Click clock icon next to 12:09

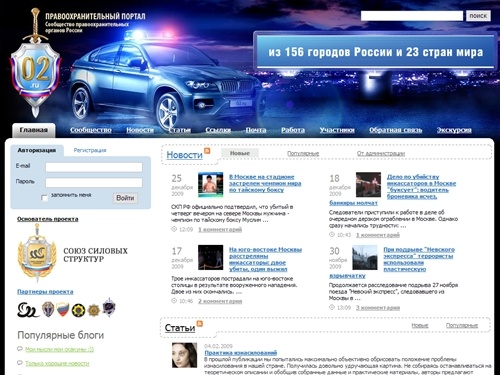coord(174,229)
